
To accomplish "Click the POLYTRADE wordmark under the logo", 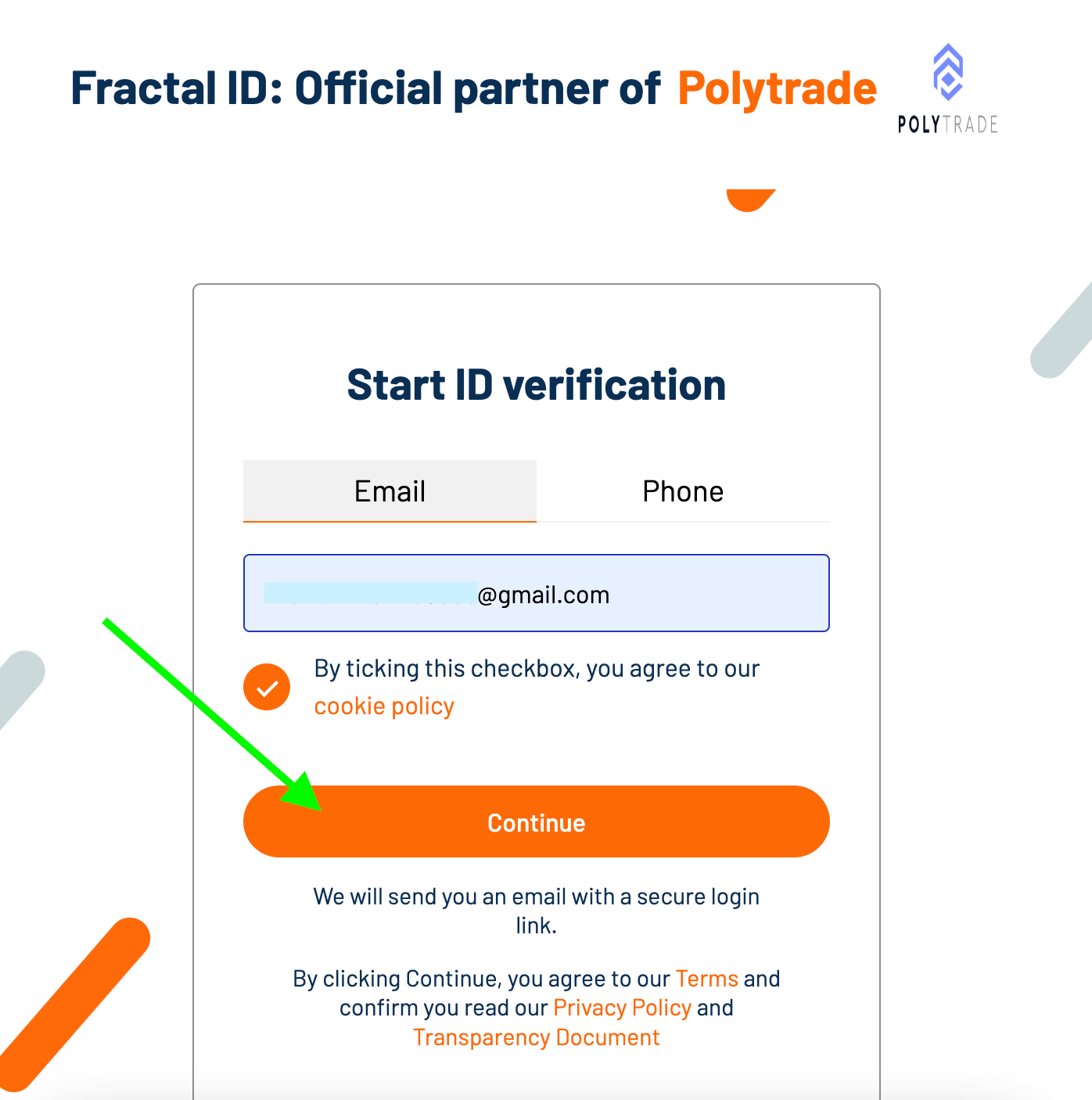I will click(x=948, y=124).
